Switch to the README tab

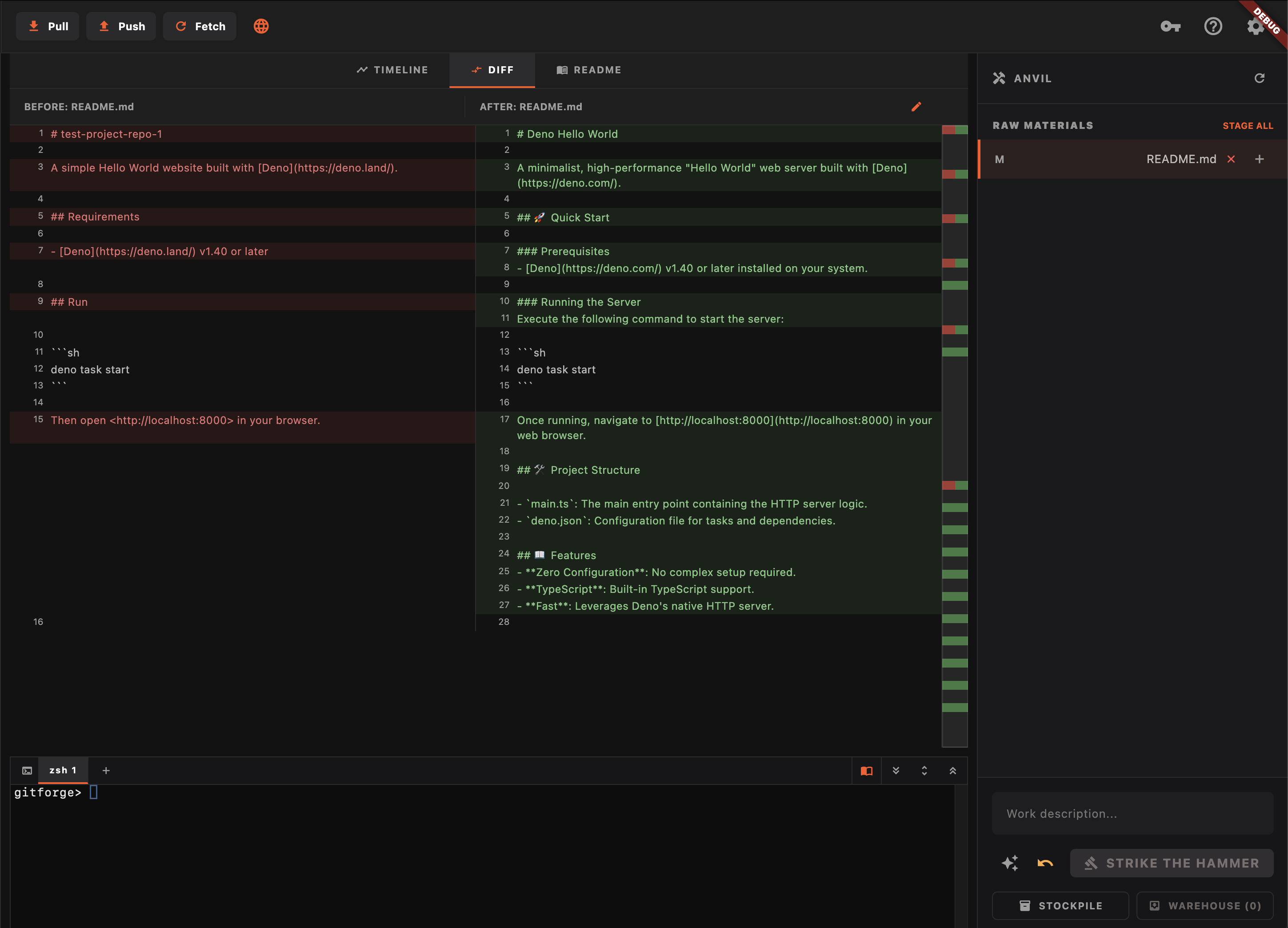(589, 70)
